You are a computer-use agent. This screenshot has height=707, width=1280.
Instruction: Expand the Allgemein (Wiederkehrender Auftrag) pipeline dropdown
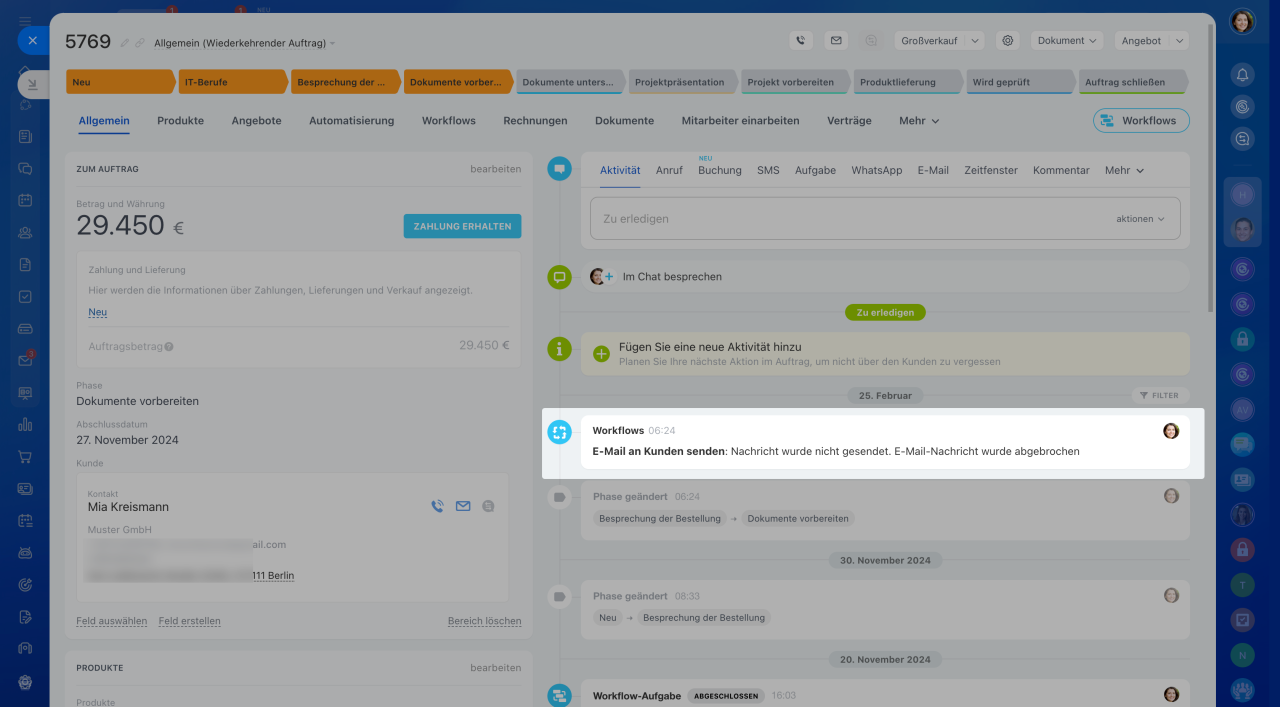[x=245, y=43]
